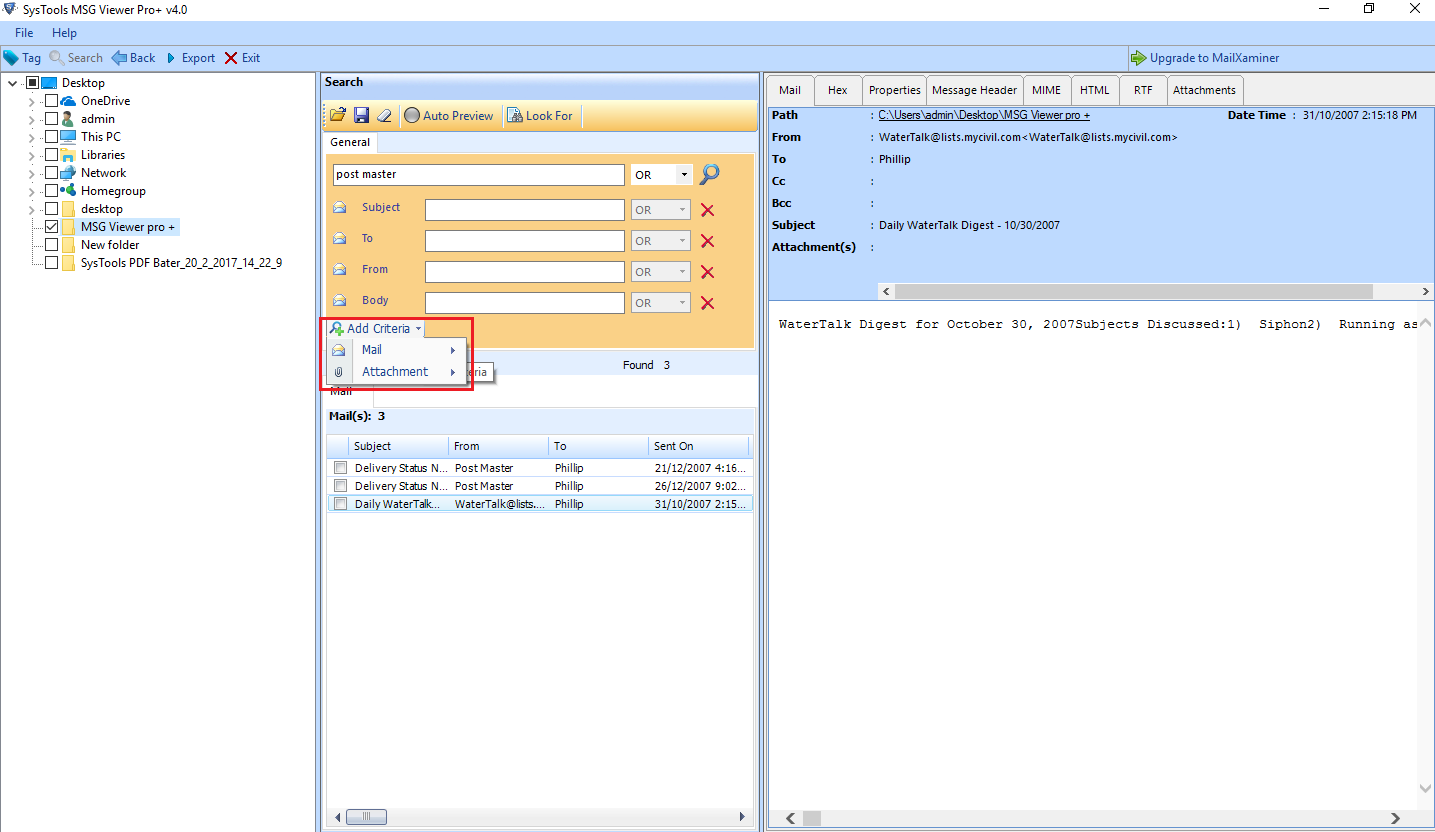Remove the From criteria with red X
The height and width of the screenshot is (832, 1435).
pyautogui.click(x=707, y=272)
